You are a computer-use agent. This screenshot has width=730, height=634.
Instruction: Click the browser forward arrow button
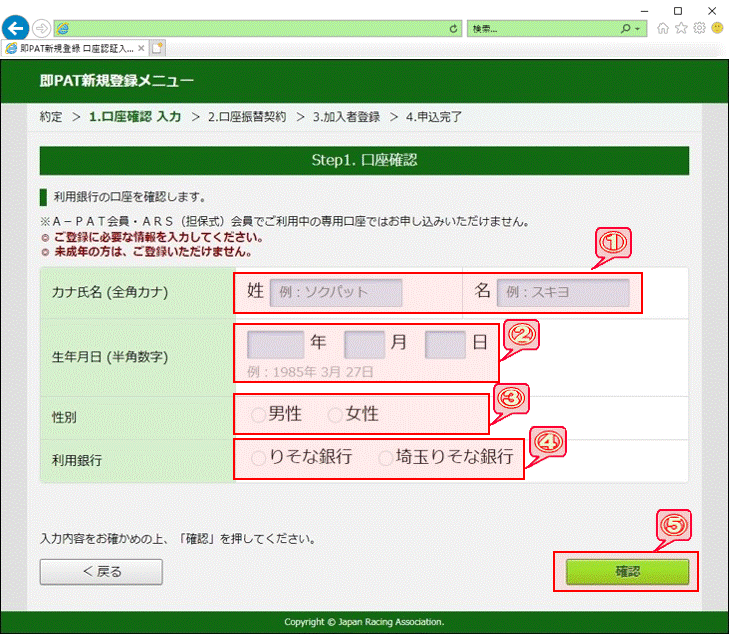tap(42, 28)
